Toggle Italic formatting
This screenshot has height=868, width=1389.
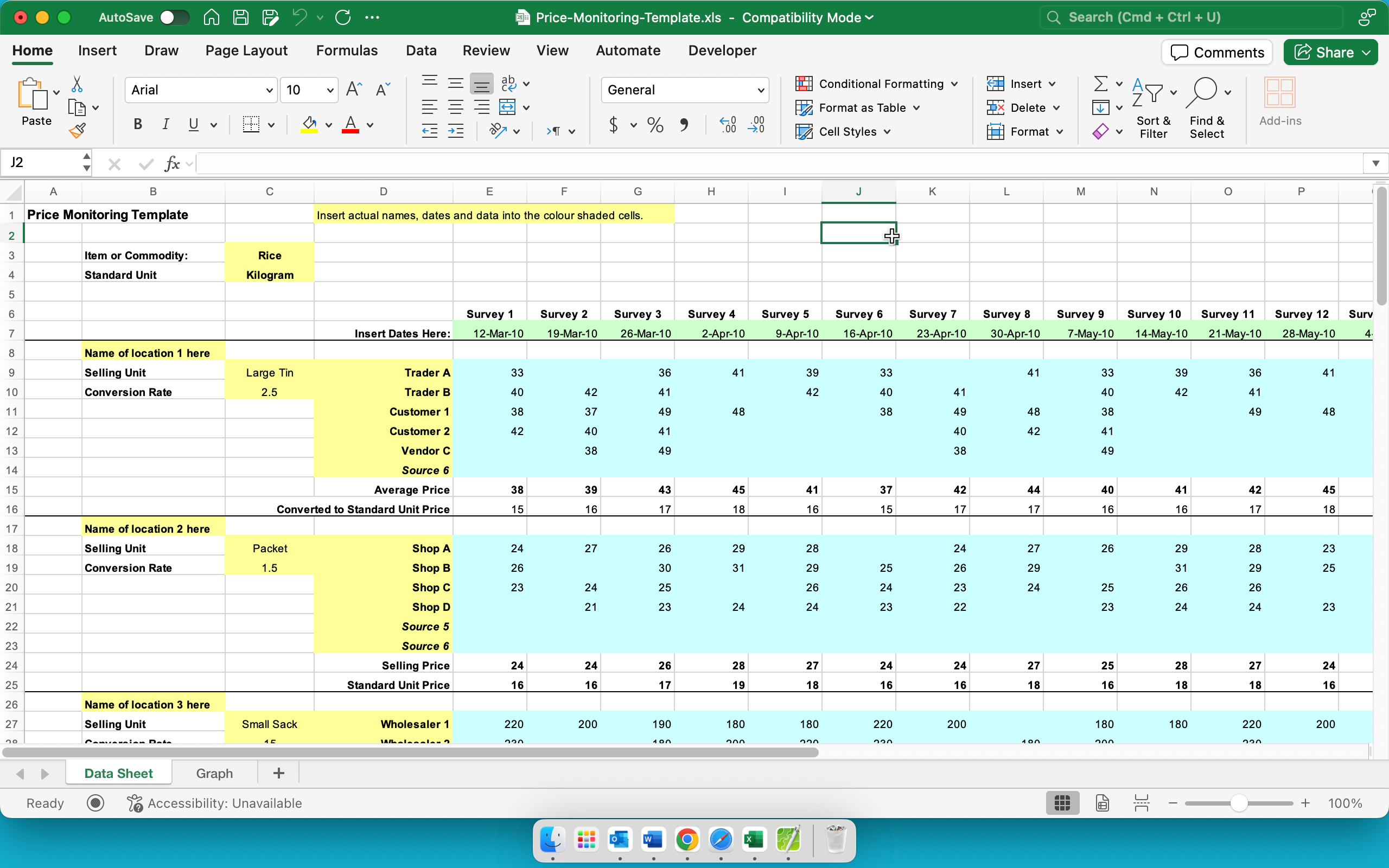tap(166, 125)
